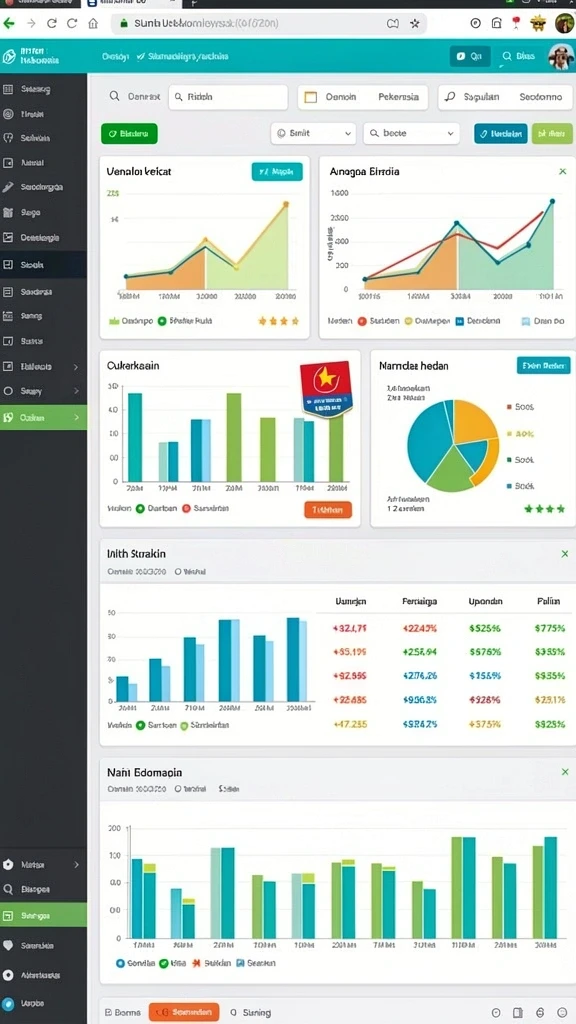Click the Boms item in the bottom bar
The width and height of the screenshot is (576, 1024).
click(123, 1012)
